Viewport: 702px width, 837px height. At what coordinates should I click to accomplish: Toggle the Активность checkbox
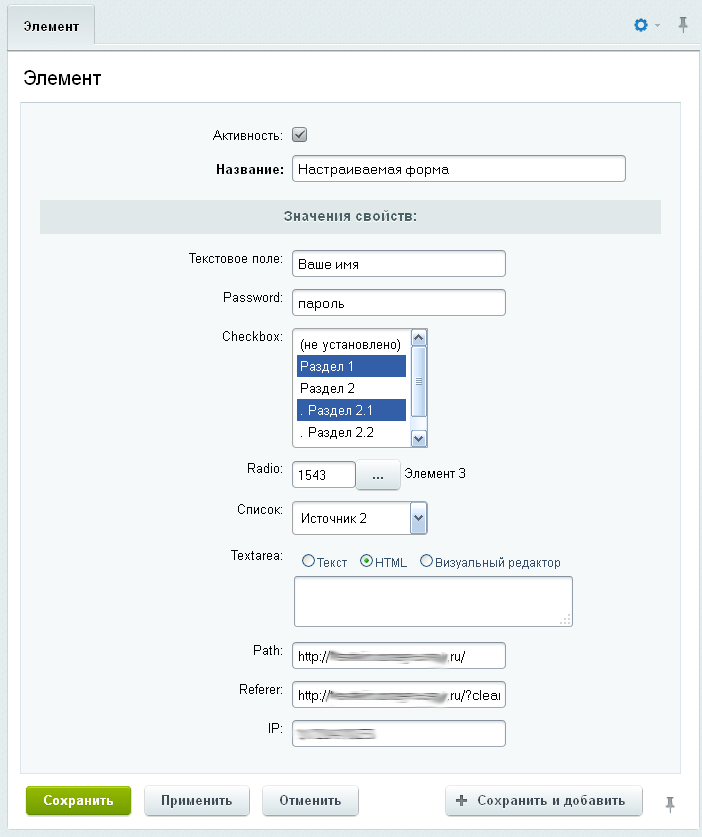(x=299, y=135)
